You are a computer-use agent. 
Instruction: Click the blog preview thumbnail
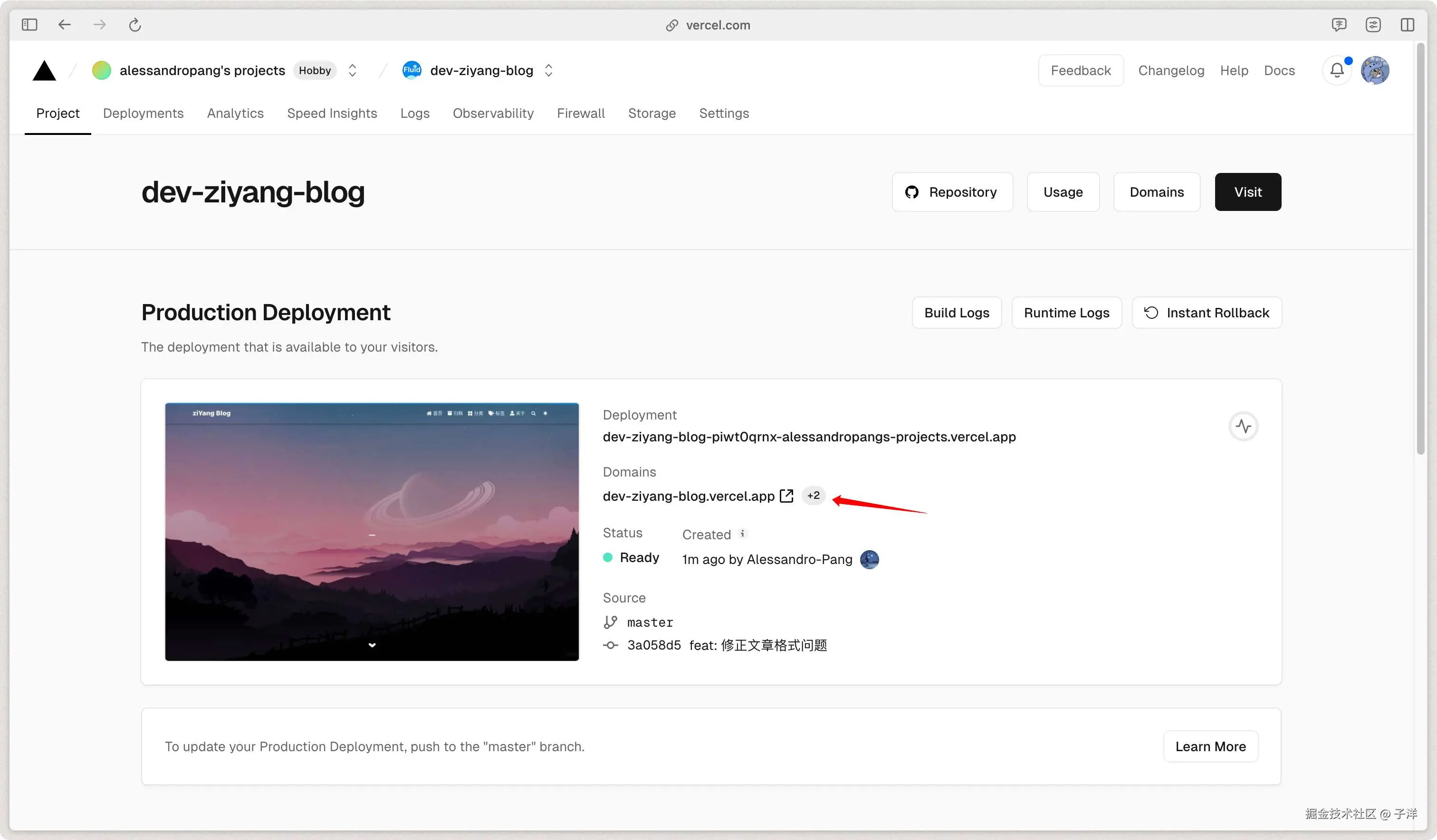point(372,532)
